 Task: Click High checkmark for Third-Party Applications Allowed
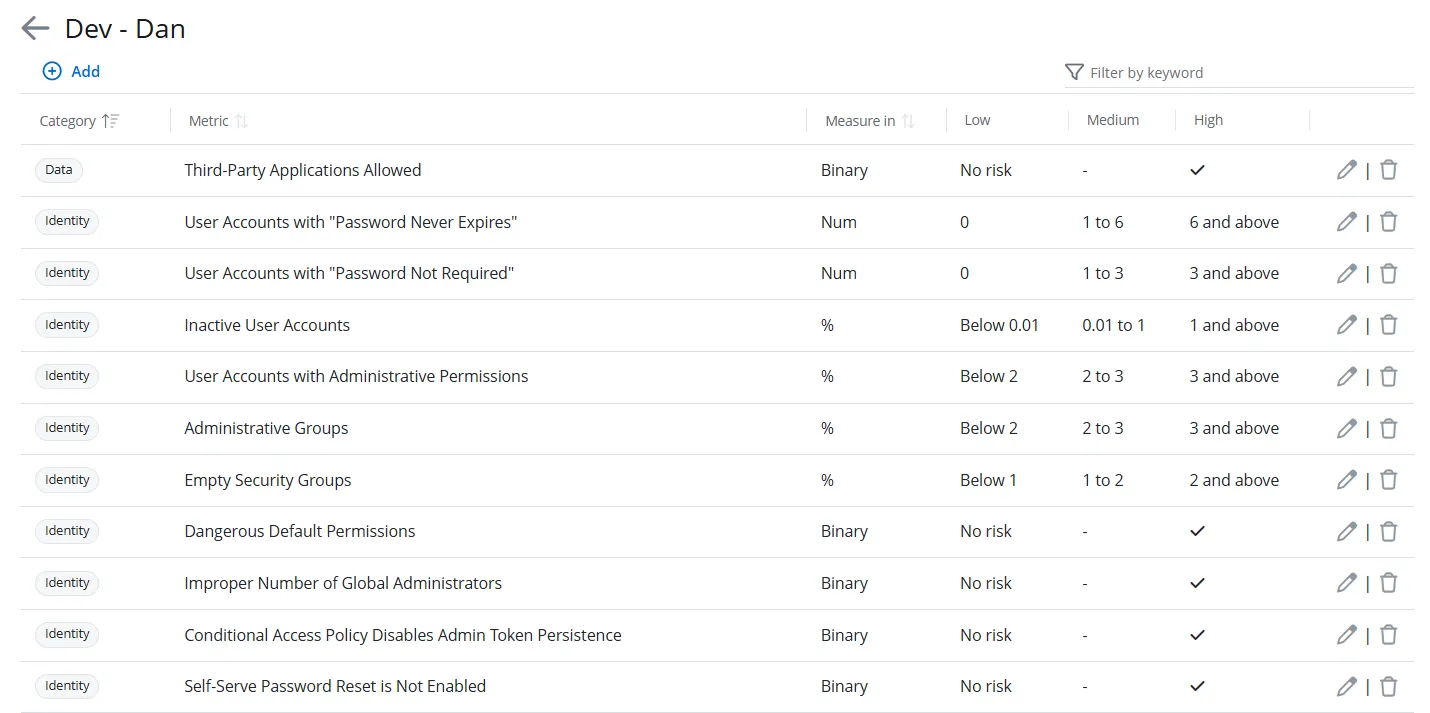pyautogui.click(x=1197, y=170)
